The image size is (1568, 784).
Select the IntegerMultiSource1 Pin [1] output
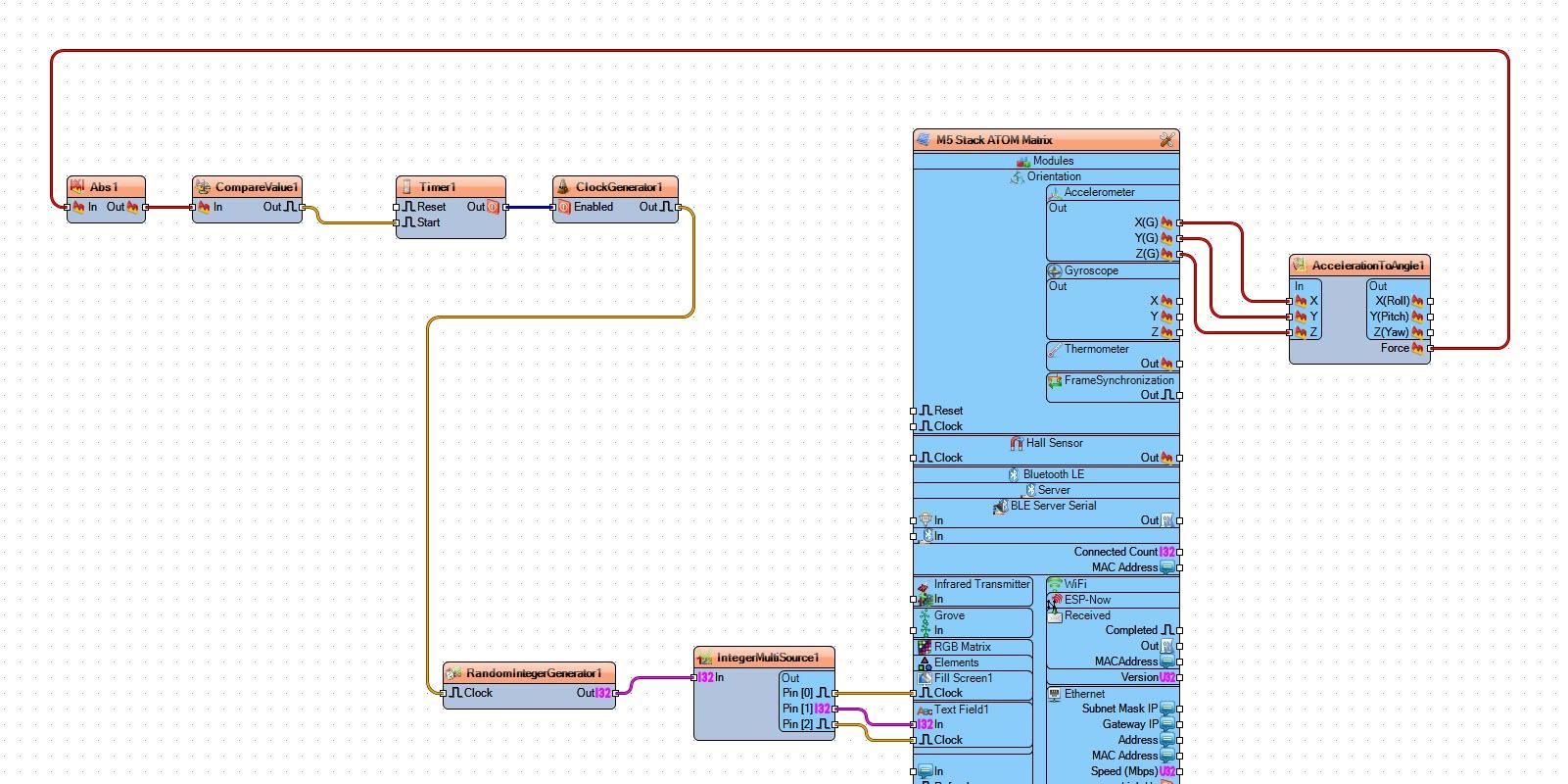pos(835,709)
